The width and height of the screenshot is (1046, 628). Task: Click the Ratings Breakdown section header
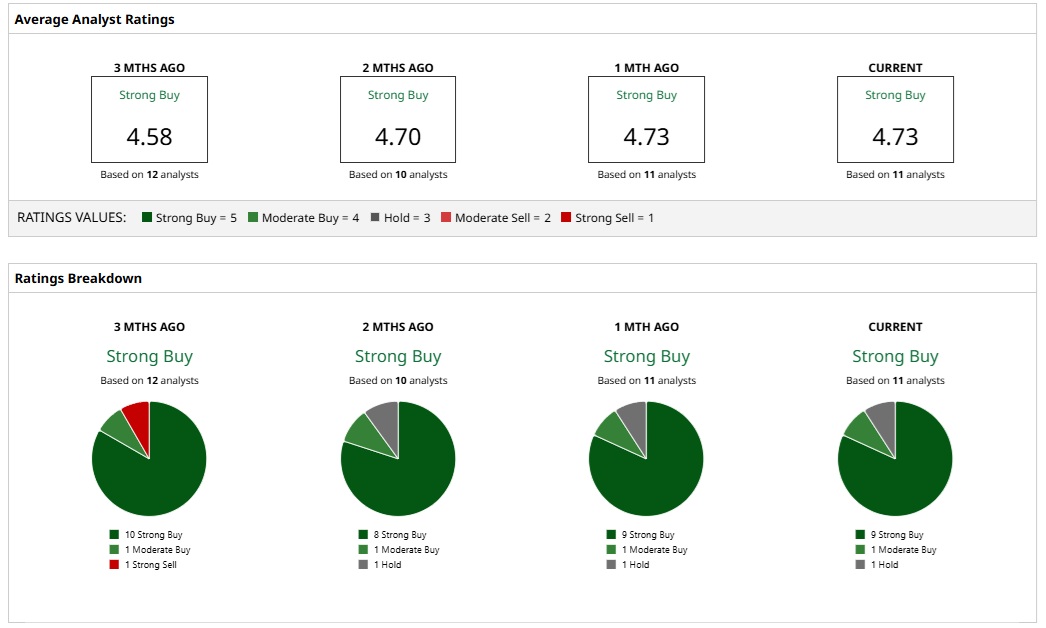[79, 278]
